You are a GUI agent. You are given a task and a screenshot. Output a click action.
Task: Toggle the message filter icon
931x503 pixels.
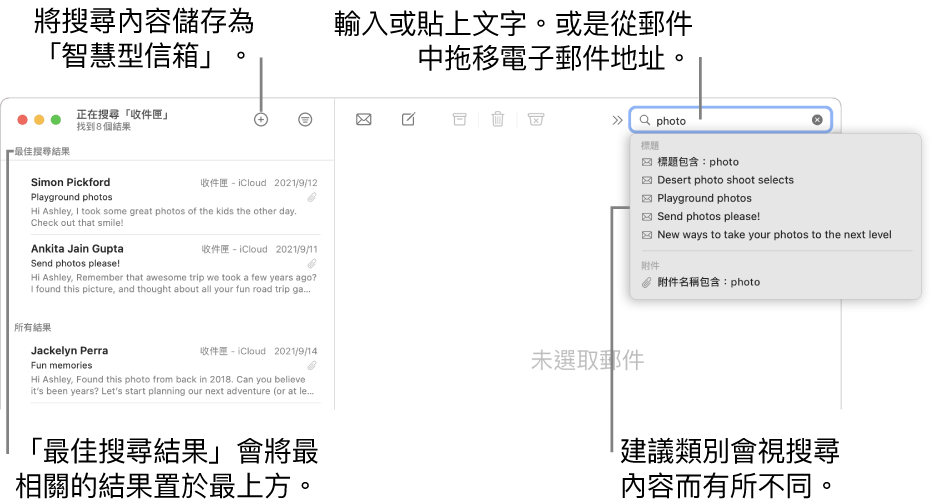click(x=305, y=119)
